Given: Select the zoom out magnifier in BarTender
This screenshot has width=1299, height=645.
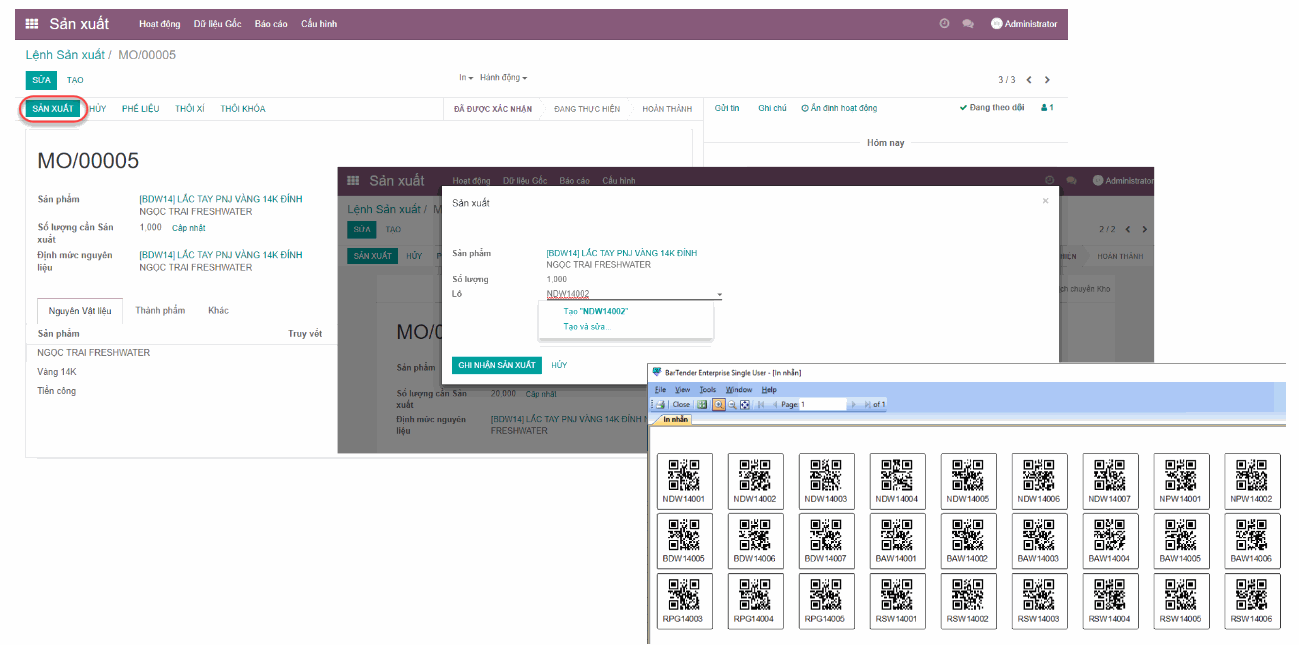Looking at the screenshot, I should click(732, 404).
